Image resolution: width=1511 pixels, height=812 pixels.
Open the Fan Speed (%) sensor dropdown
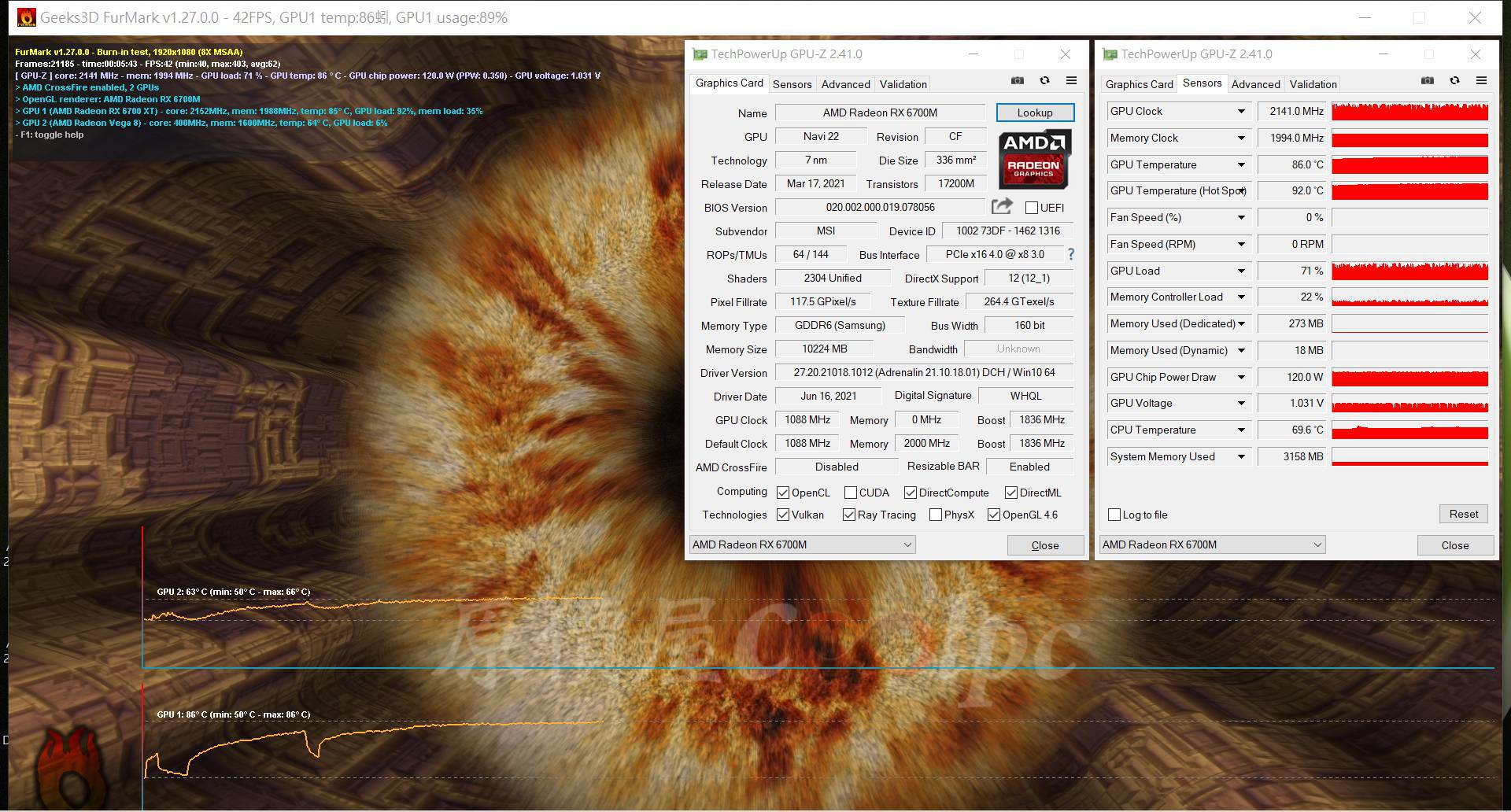coord(1241,218)
